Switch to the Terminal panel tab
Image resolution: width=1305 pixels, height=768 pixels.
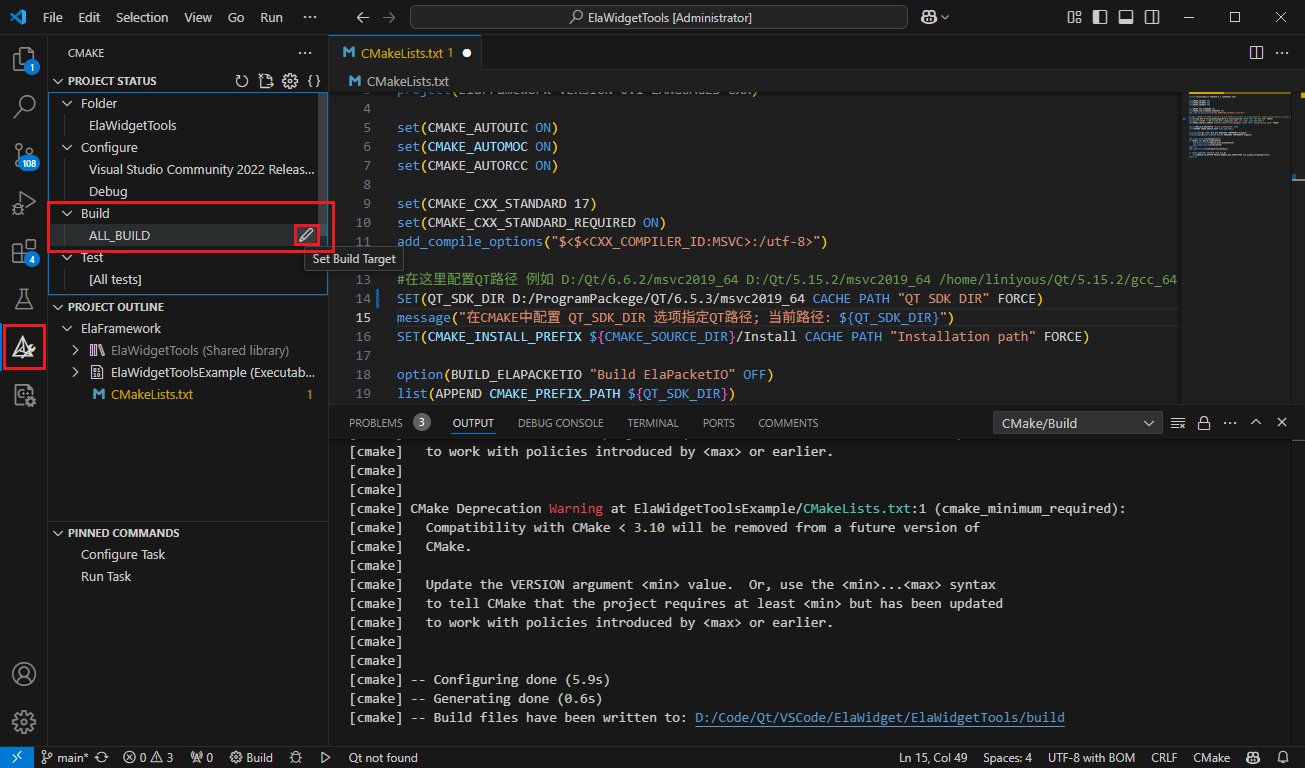click(652, 423)
